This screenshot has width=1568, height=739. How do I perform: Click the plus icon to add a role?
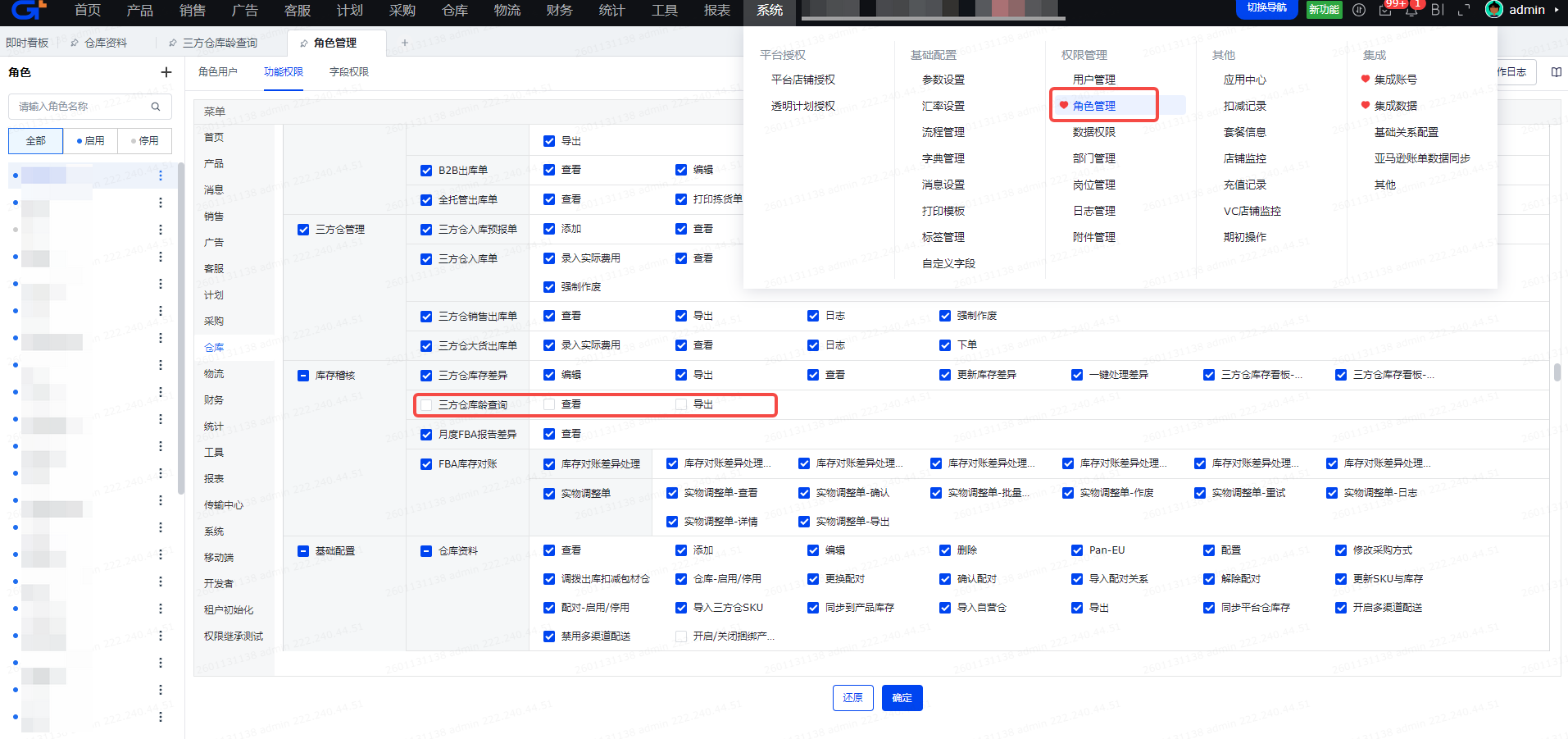click(166, 72)
